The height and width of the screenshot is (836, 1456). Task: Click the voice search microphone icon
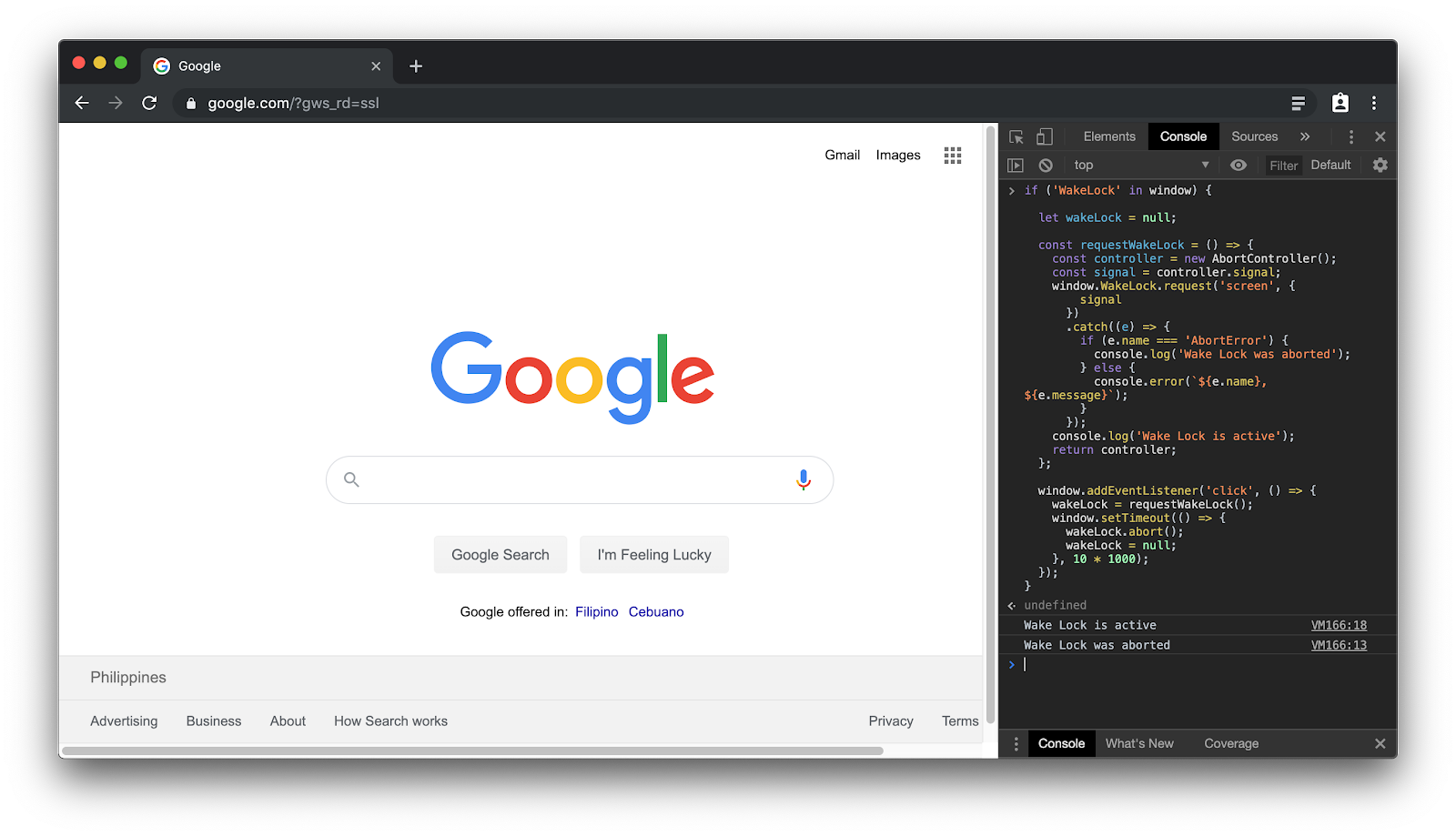[x=804, y=479]
